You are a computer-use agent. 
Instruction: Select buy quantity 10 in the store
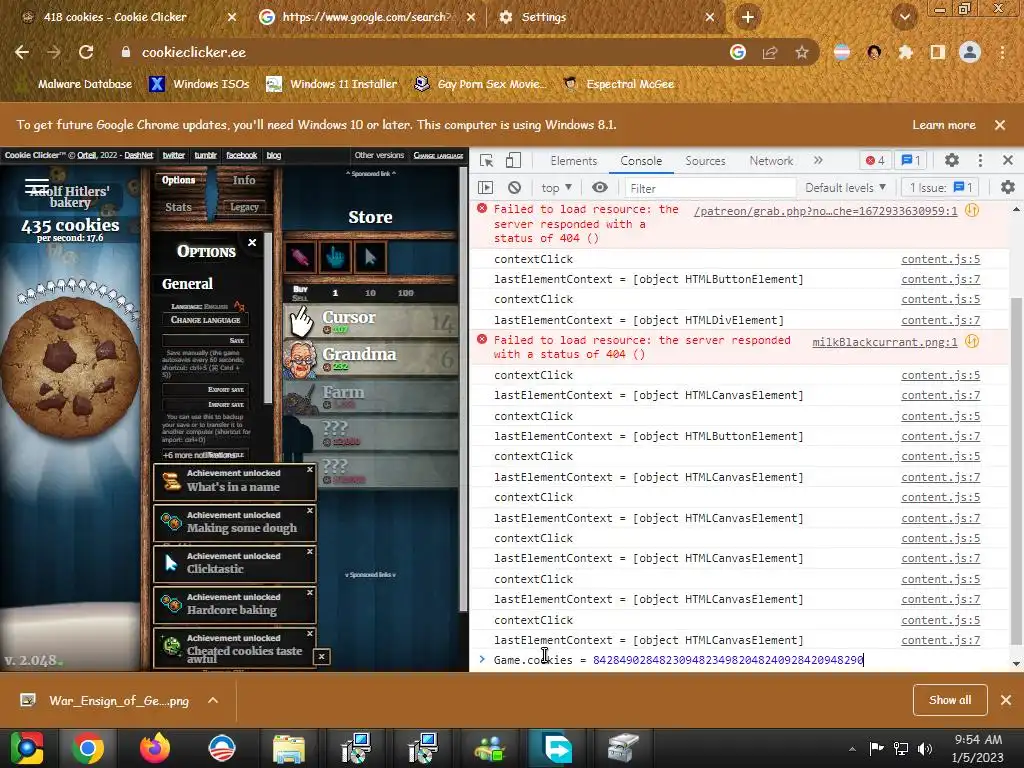pos(370,293)
